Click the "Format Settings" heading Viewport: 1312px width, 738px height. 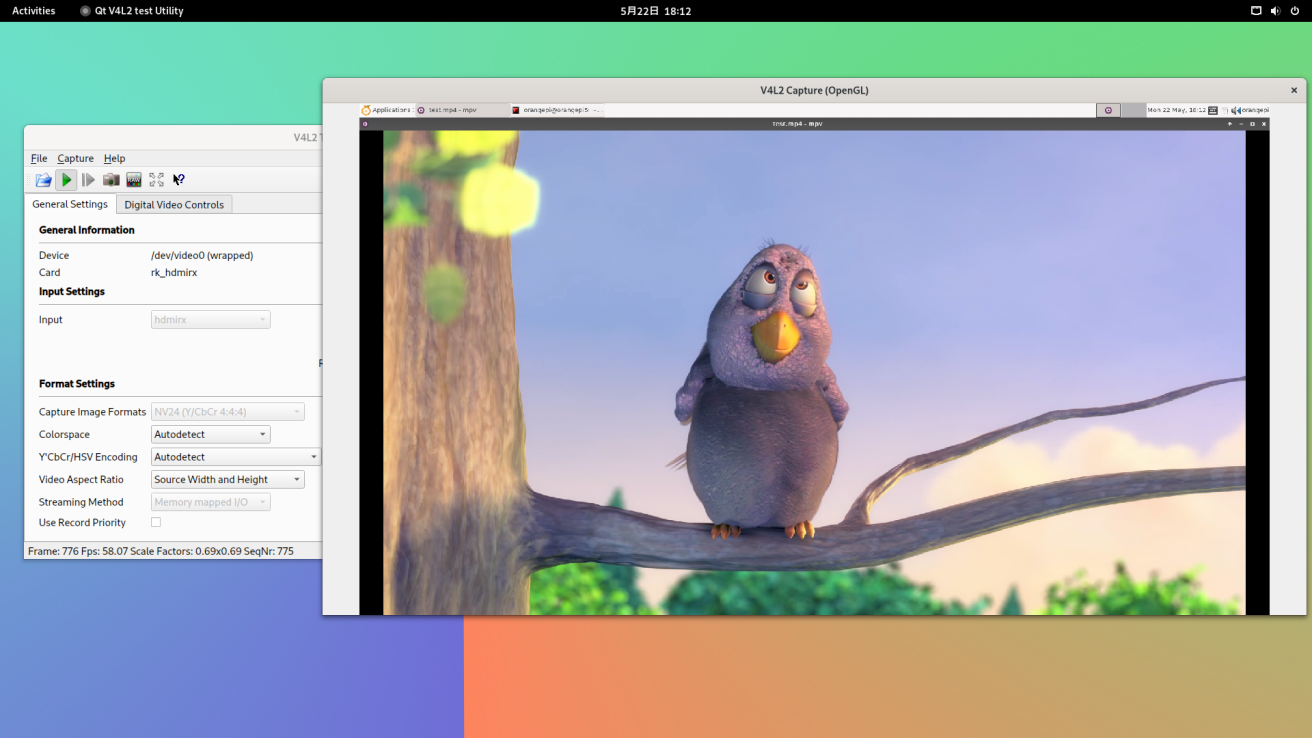[77, 384]
